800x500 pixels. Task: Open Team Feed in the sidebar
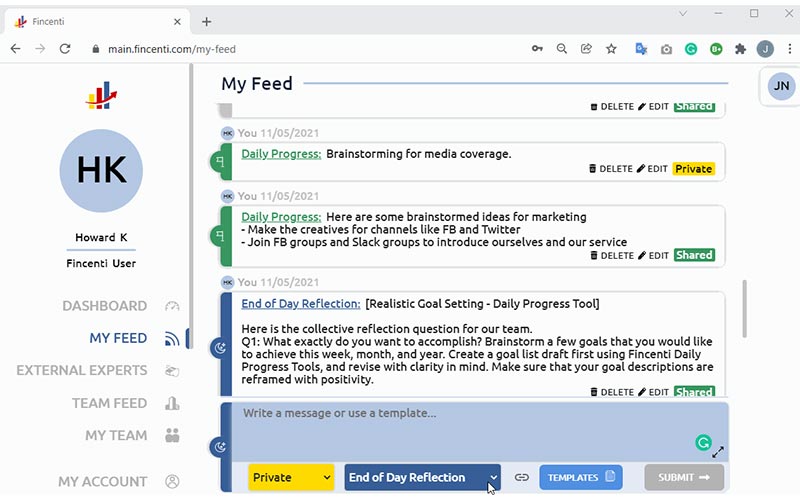pyautogui.click(x=109, y=403)
